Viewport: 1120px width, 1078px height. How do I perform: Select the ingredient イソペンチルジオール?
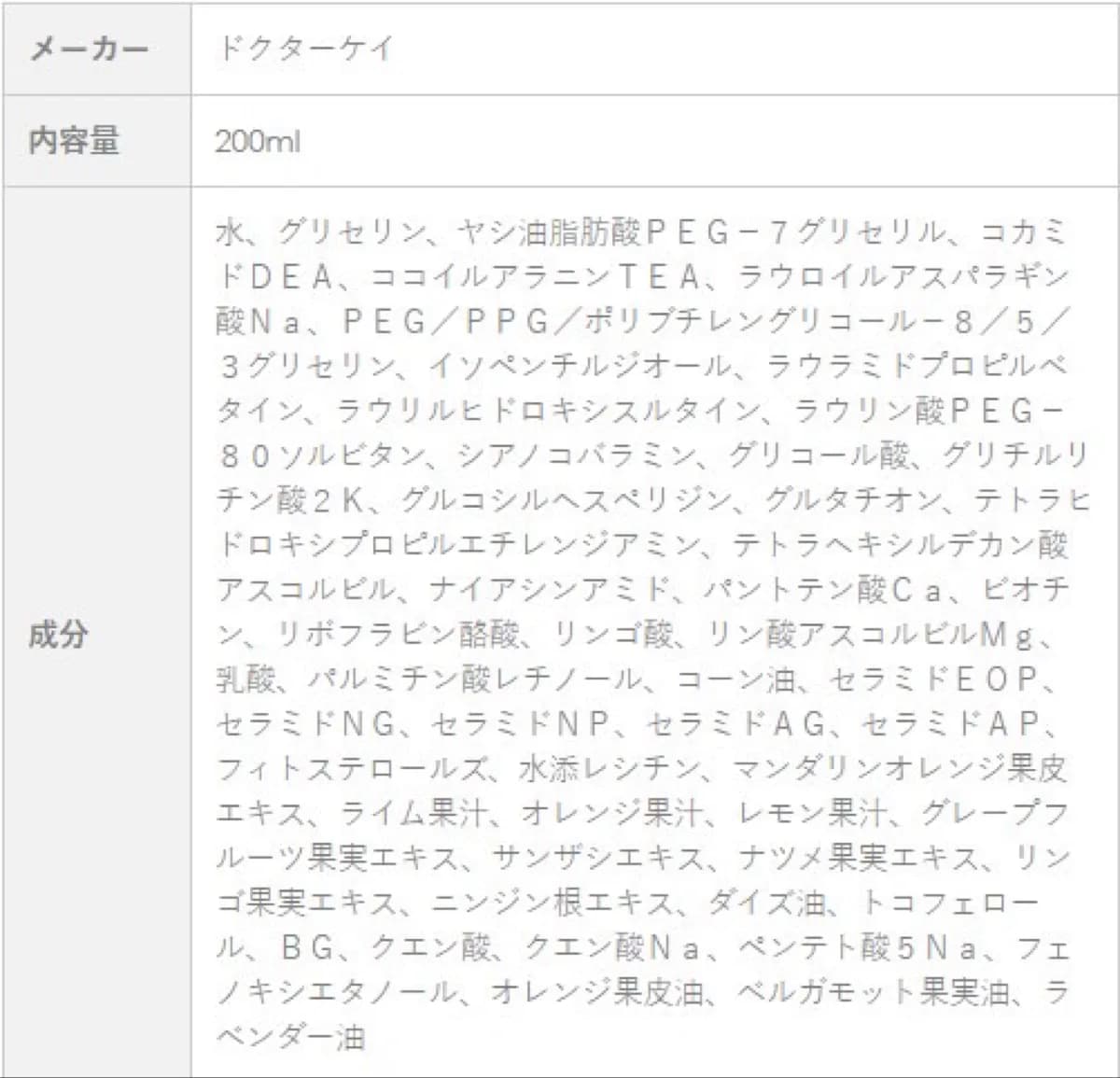[580, 366]
